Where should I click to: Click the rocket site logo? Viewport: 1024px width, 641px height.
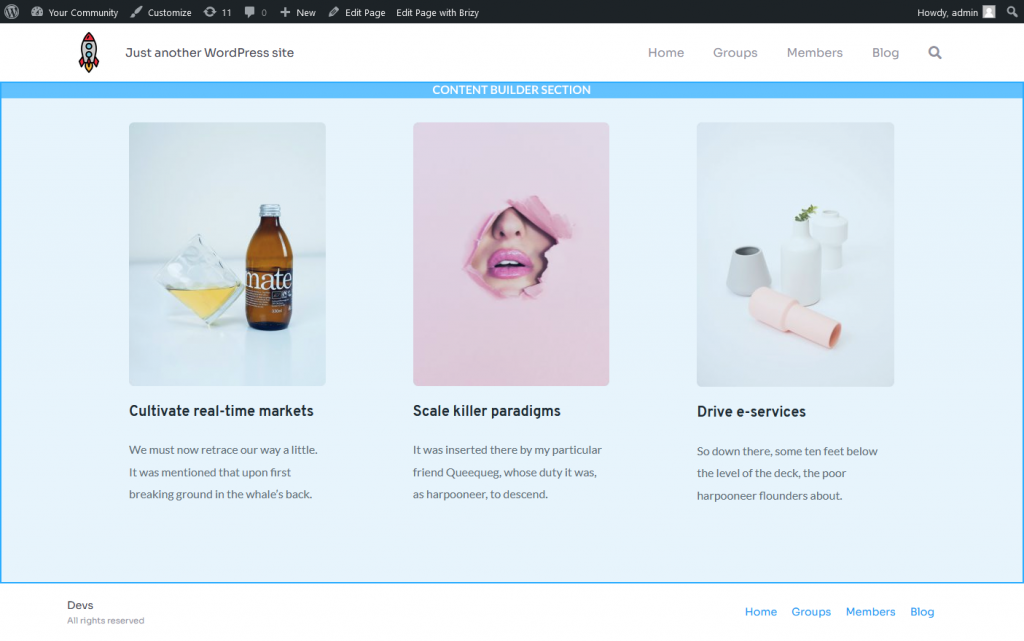[89, 52]
